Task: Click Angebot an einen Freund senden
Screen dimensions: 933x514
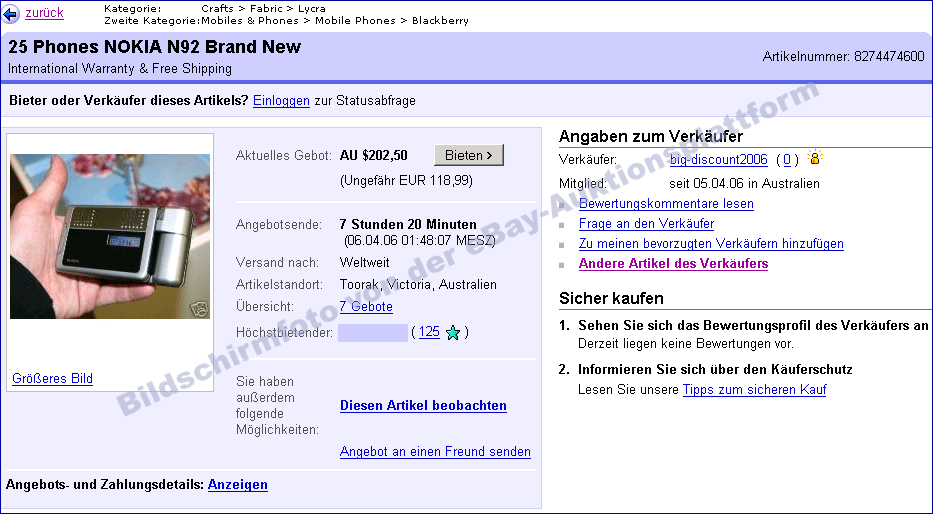Action: coord(435,452)
